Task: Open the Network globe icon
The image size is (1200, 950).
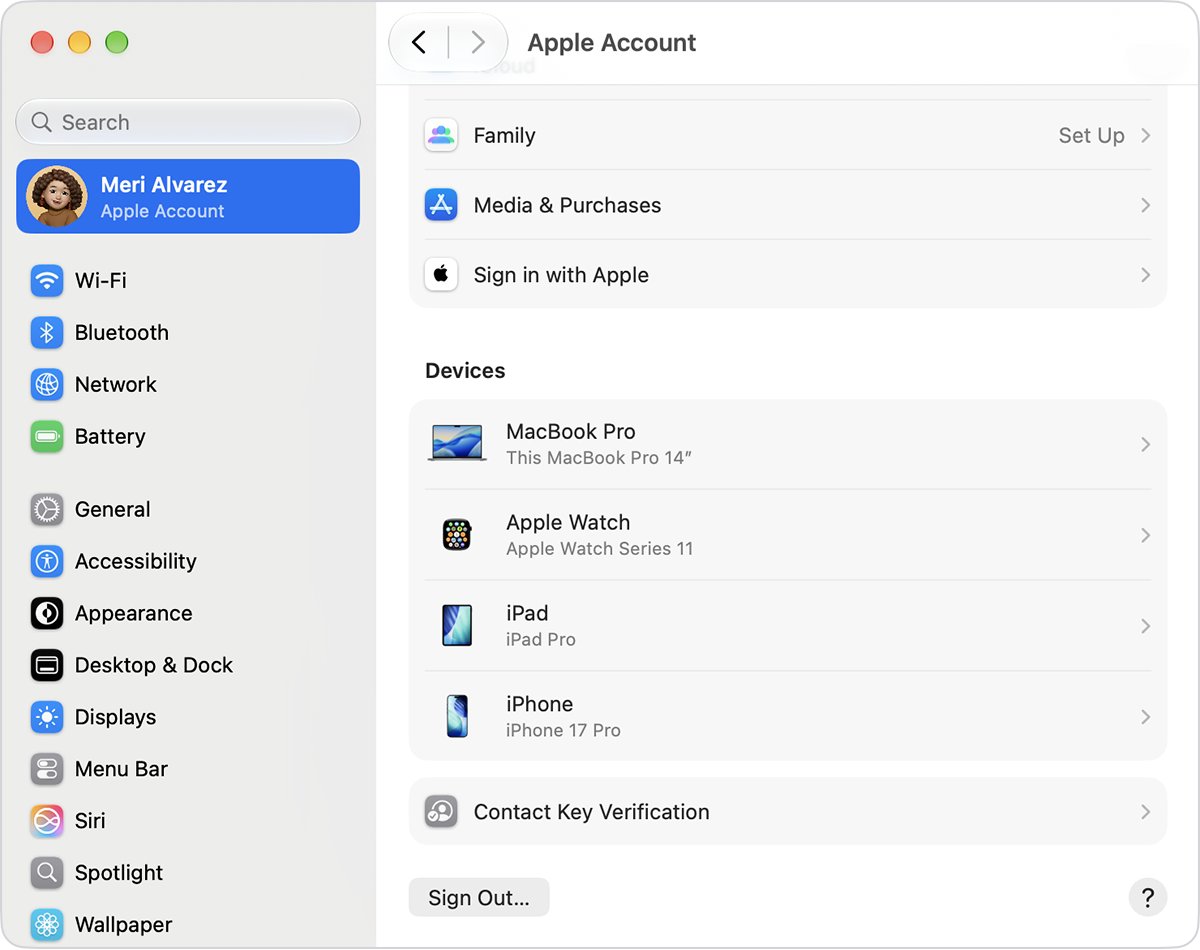Action: point(47,385)
